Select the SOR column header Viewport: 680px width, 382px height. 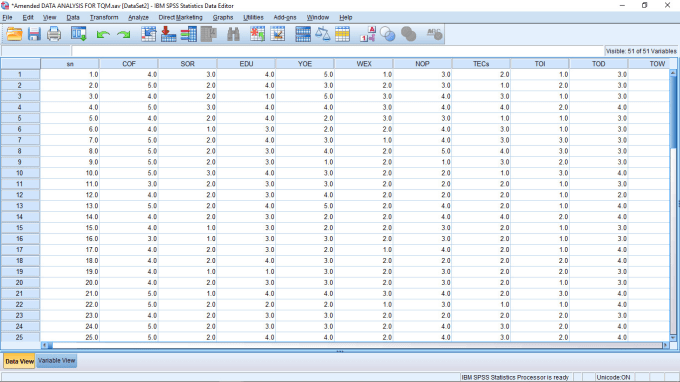pyautogui.click(x=187, y=64)
